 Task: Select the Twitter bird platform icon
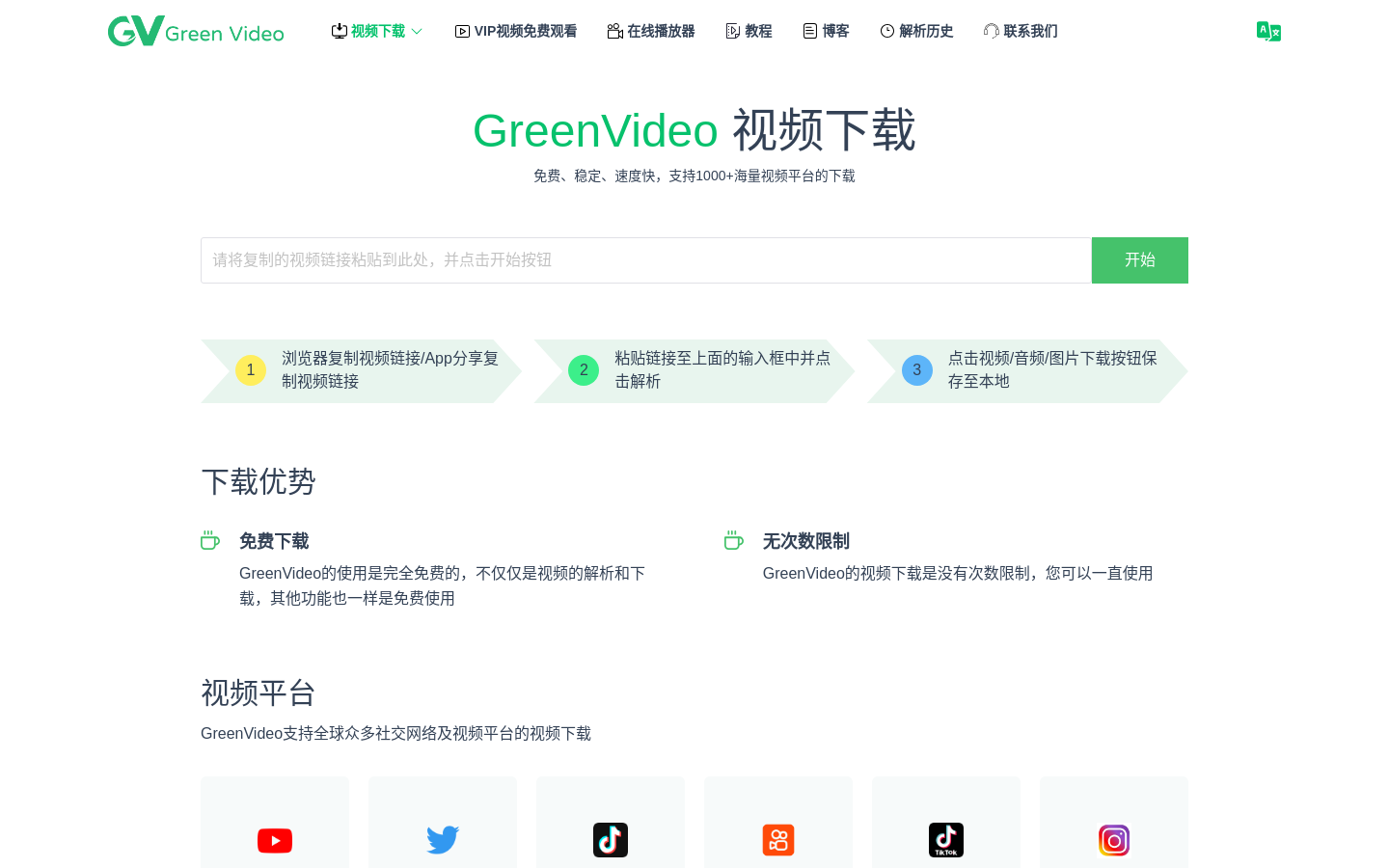[x=443, y=840]
